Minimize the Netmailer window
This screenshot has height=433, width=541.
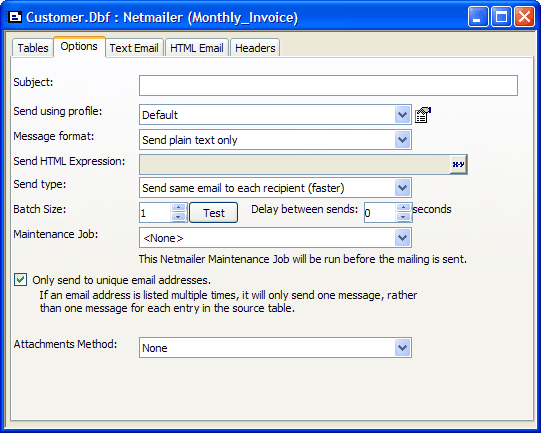point(478,17)
